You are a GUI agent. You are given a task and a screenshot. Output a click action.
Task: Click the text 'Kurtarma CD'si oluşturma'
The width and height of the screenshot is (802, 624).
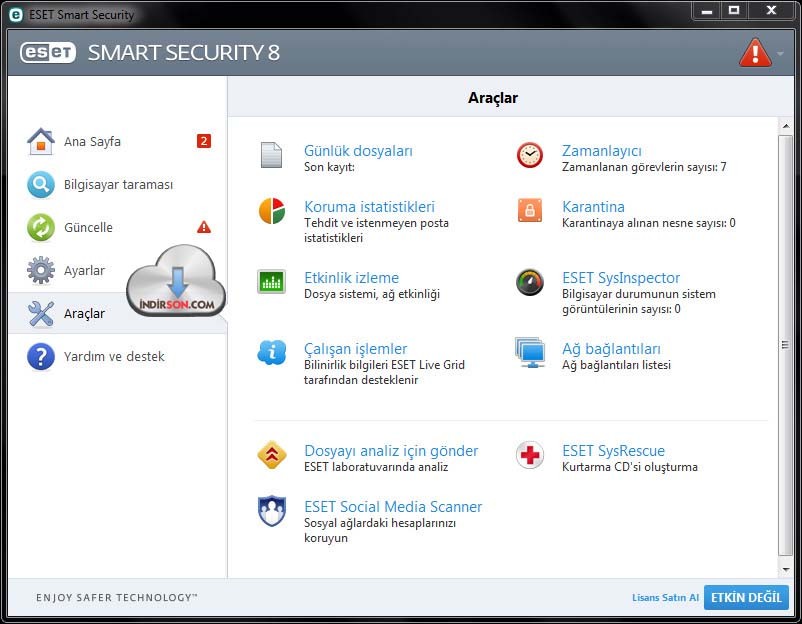(630, 467)
